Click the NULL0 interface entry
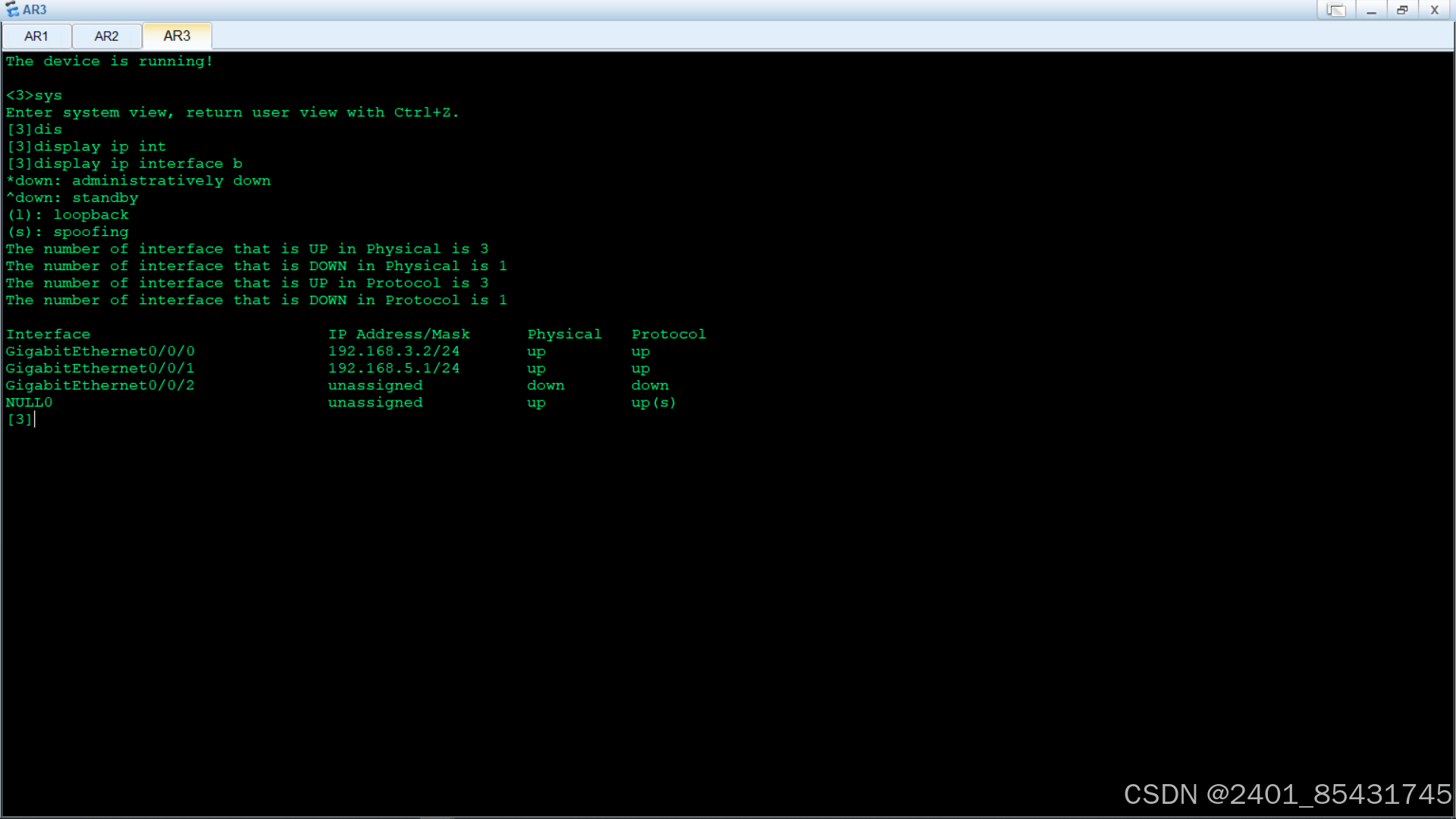The height and width of the screenshot is (819, 1456). (29, 403)
